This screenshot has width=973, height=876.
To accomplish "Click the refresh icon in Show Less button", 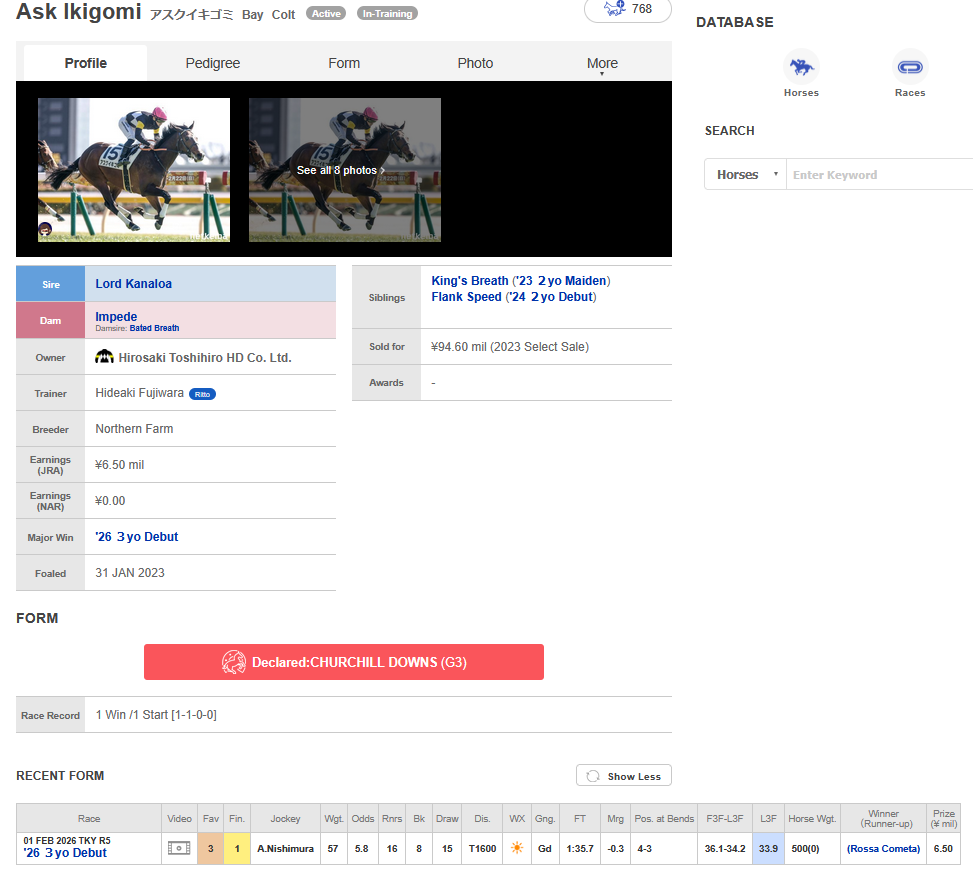I will [x=593, y=776].
